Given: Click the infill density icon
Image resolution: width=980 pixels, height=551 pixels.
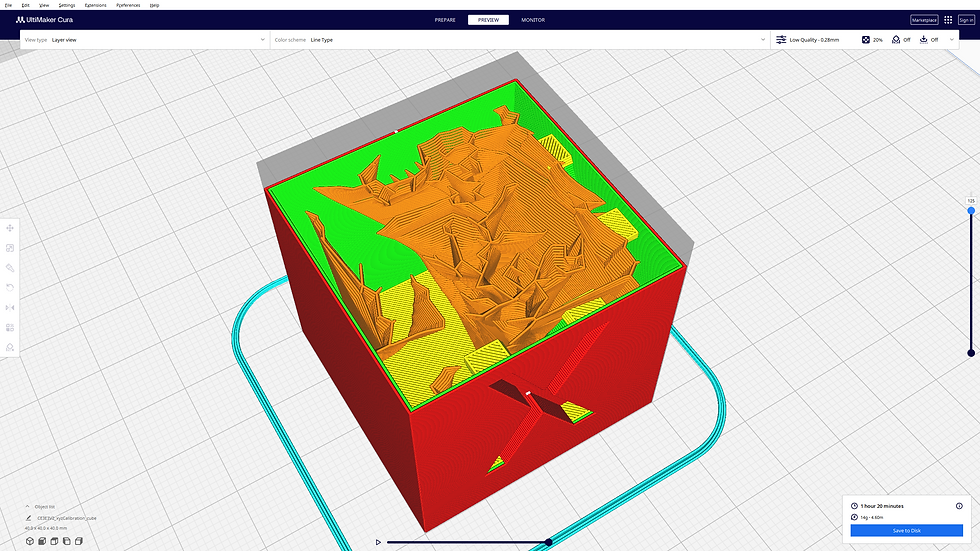Looking at the screenshot, I should (866, 40).
